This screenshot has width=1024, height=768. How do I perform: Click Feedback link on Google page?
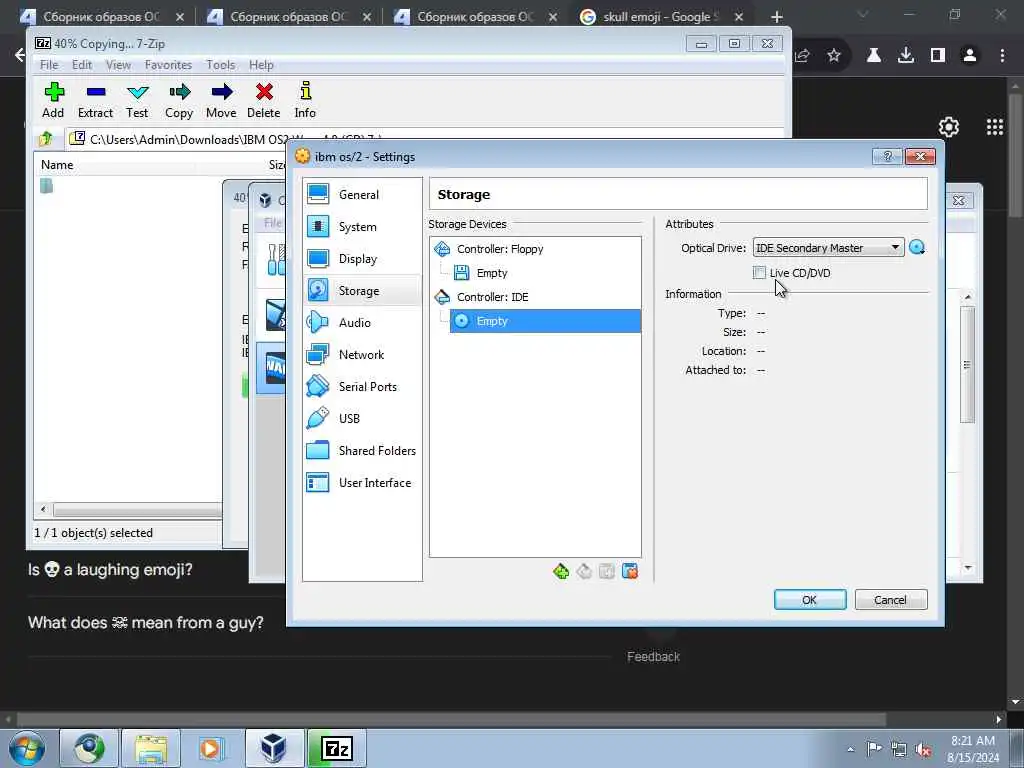(x=653, y=656)
